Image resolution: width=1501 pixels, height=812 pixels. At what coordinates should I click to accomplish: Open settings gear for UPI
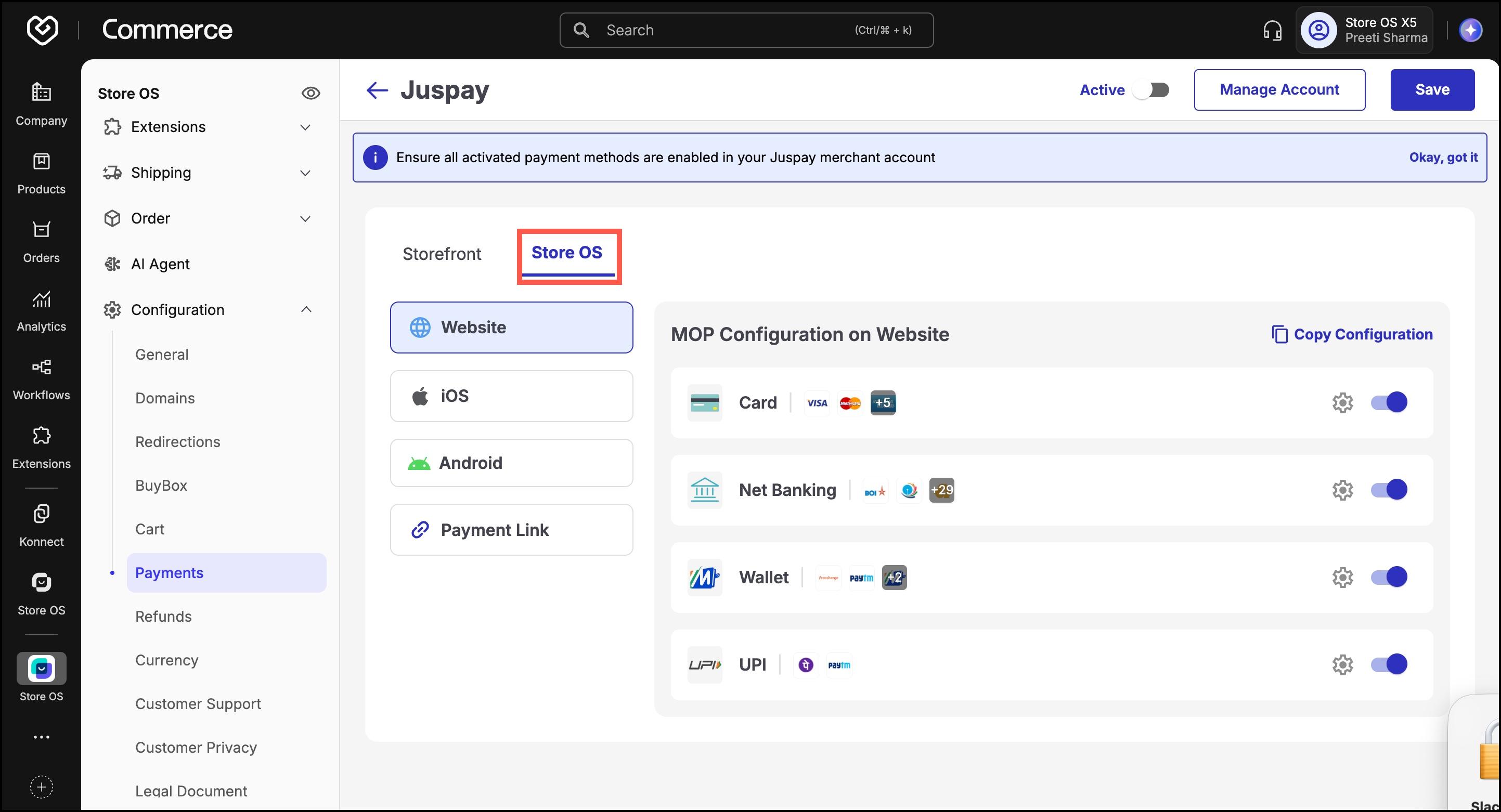point(1342,665)
